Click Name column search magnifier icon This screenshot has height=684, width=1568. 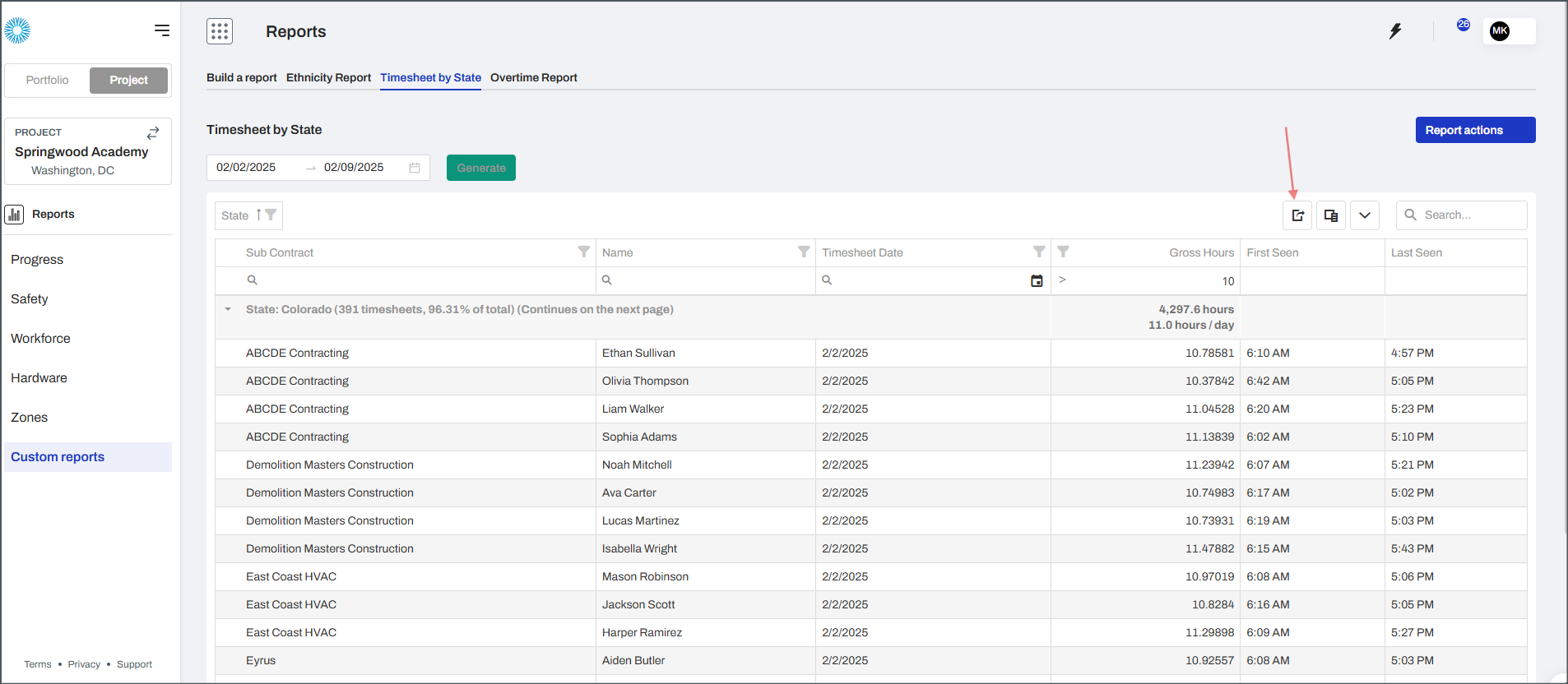607,280
